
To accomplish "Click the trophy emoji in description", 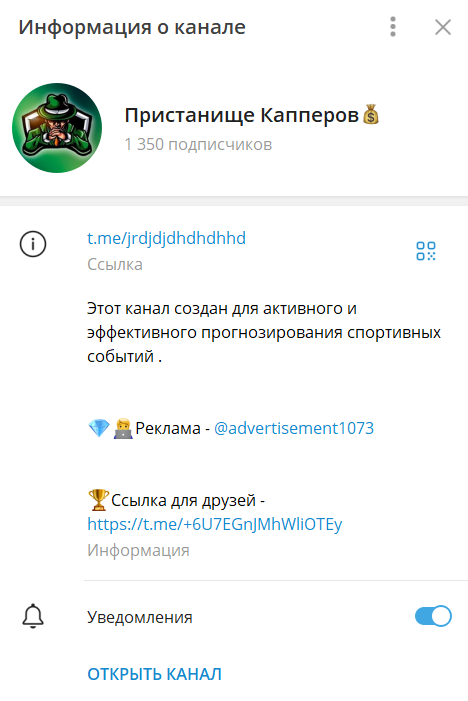I will click(98, 499).
